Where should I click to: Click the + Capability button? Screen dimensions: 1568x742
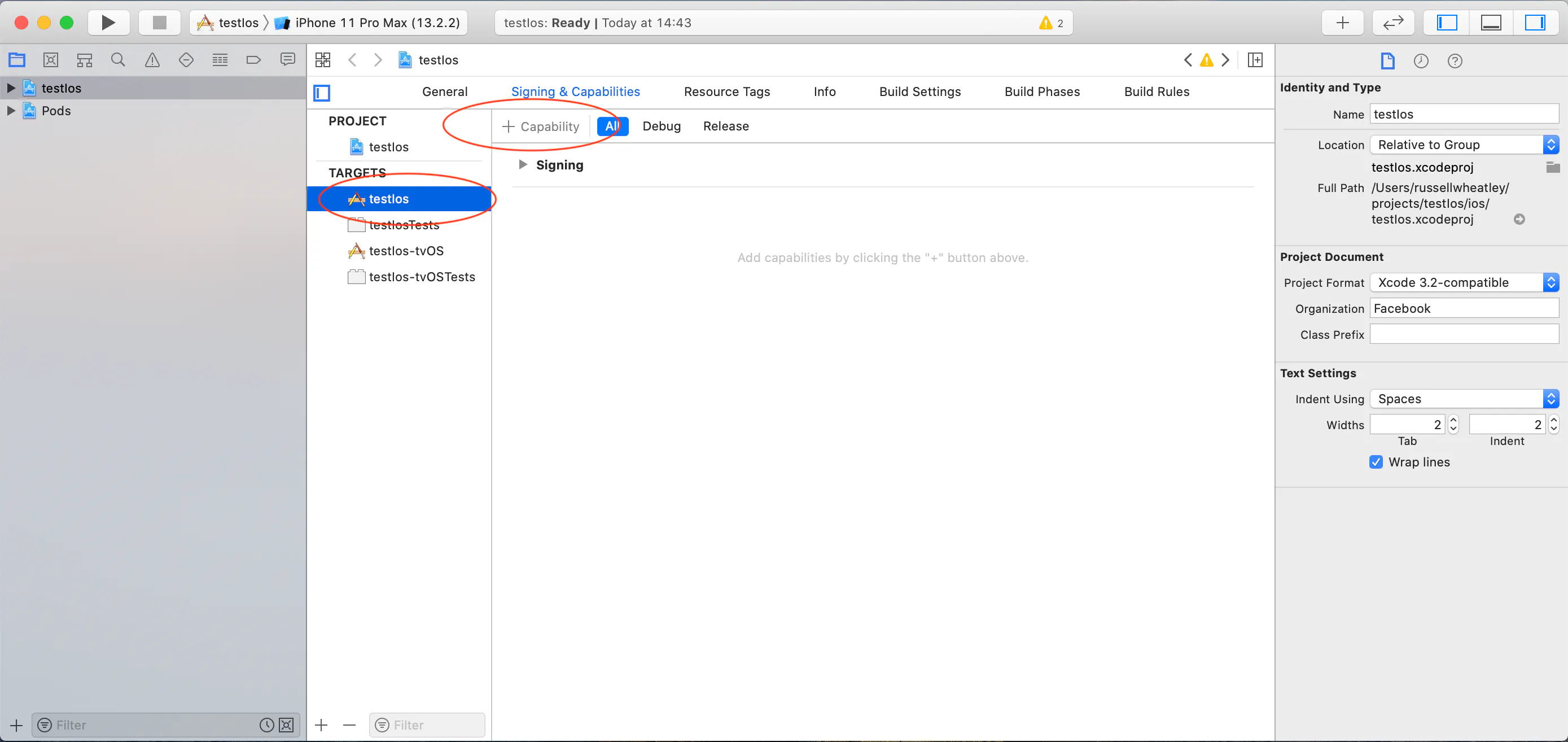point(541,126)
